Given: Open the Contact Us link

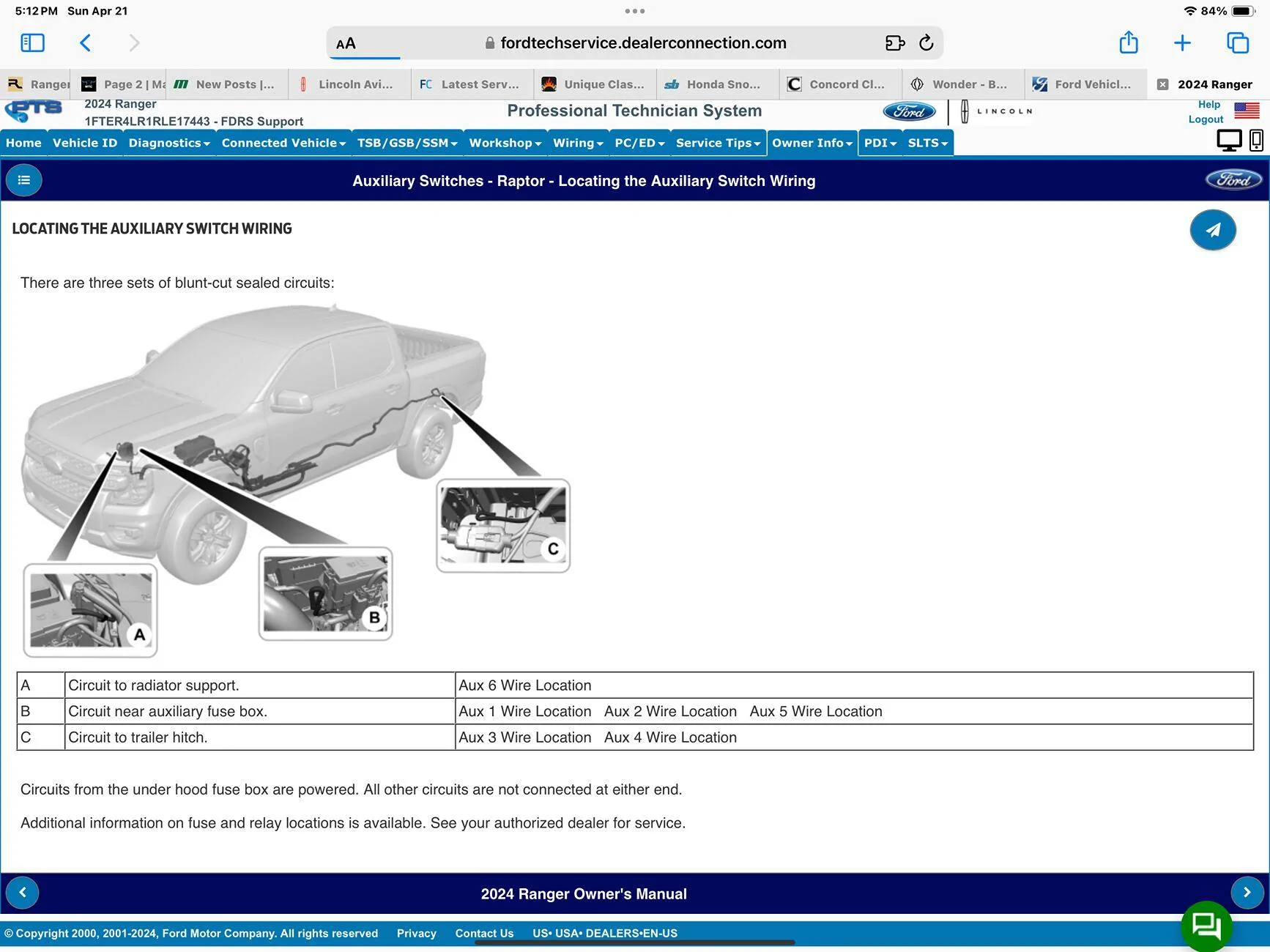Looking at the screenshot, I should point(484,933).
